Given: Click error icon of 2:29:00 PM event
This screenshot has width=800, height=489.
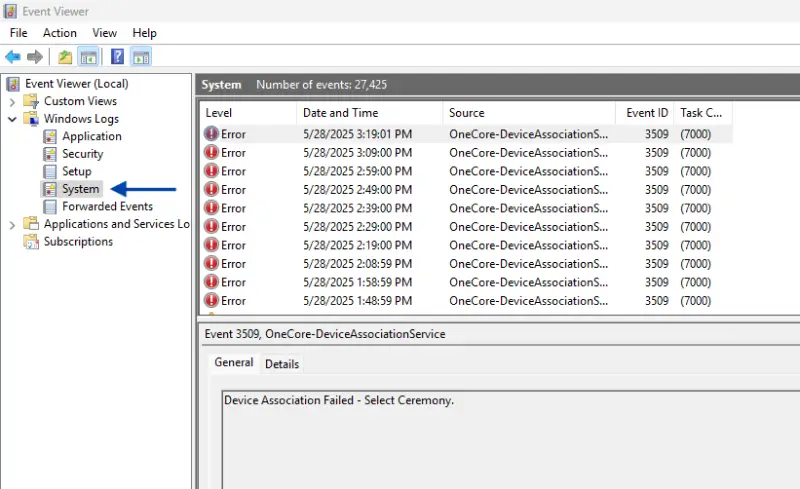Looking at the screenshot, I should point(211,226).
